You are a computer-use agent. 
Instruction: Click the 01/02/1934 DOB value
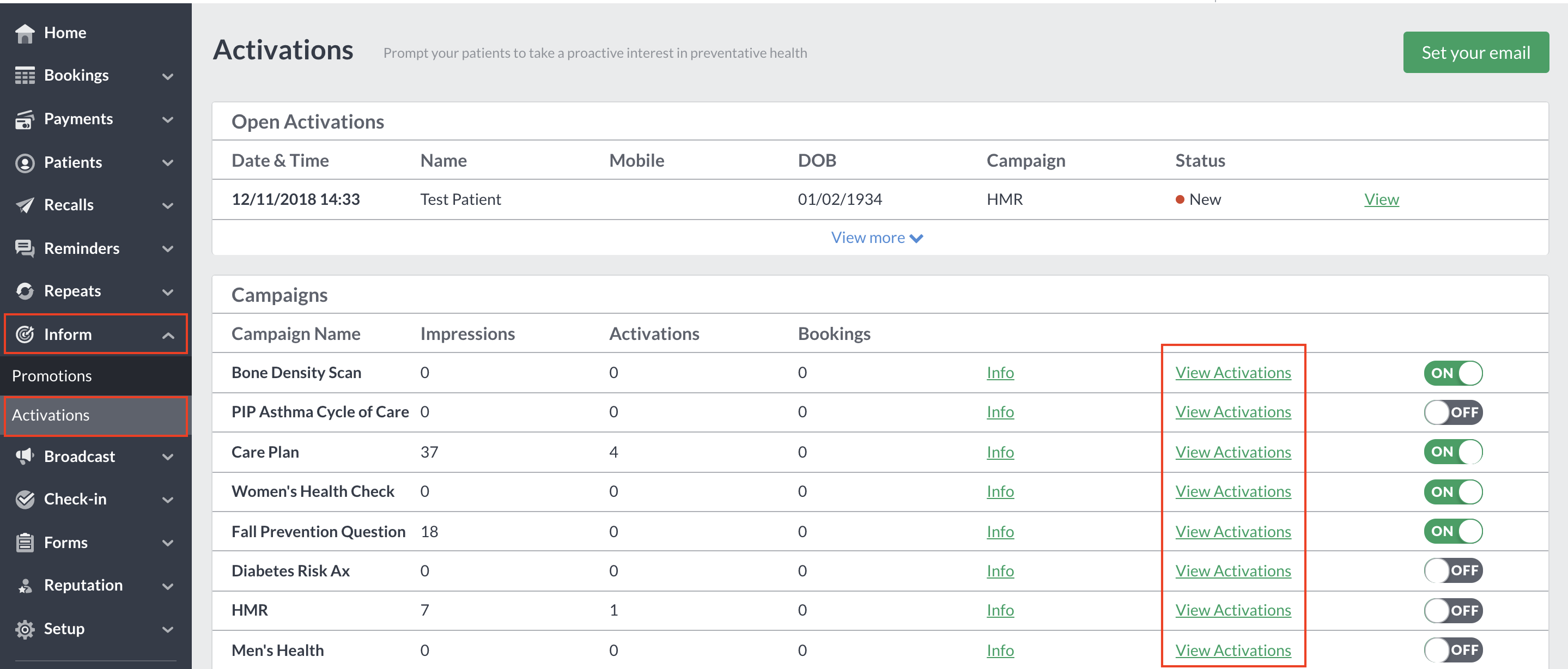[840, 200]
